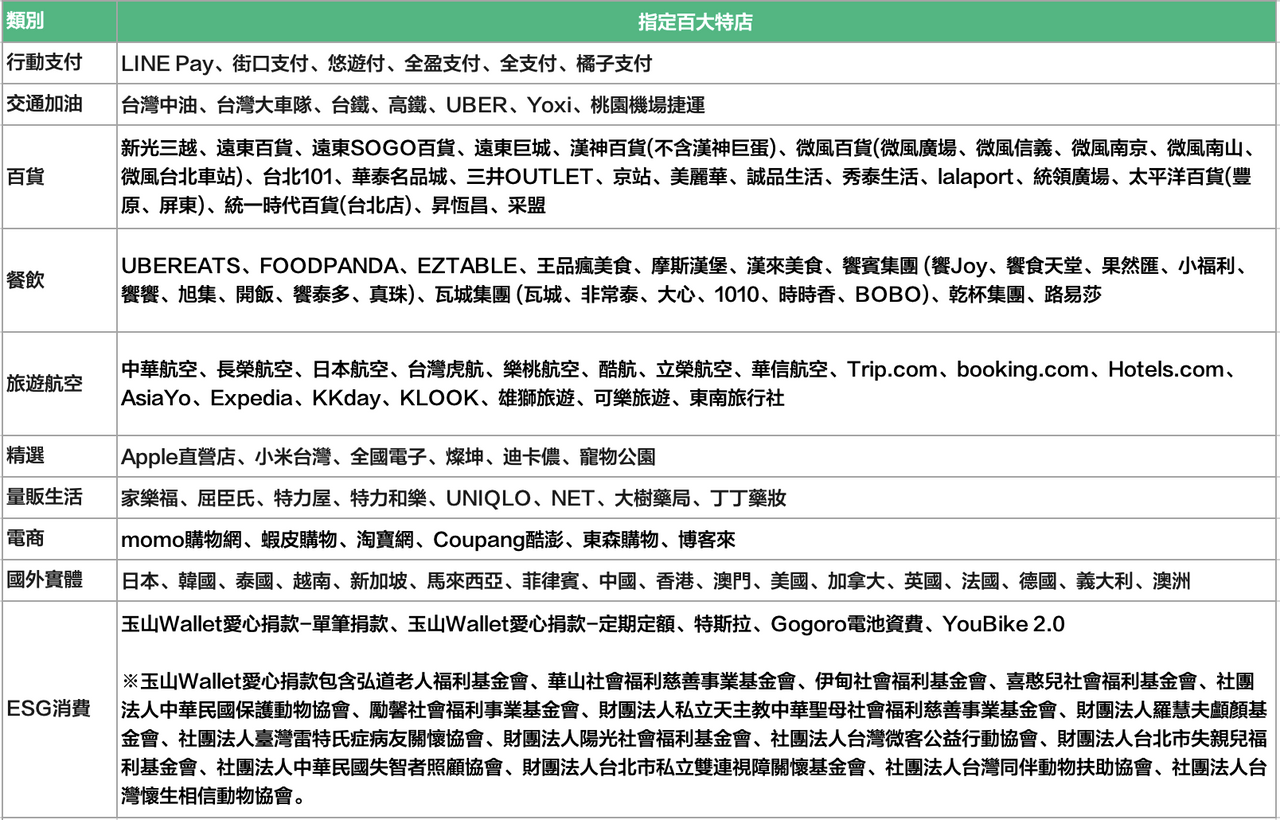Click the LINE Pay merchant text

[x=167, y=64]
